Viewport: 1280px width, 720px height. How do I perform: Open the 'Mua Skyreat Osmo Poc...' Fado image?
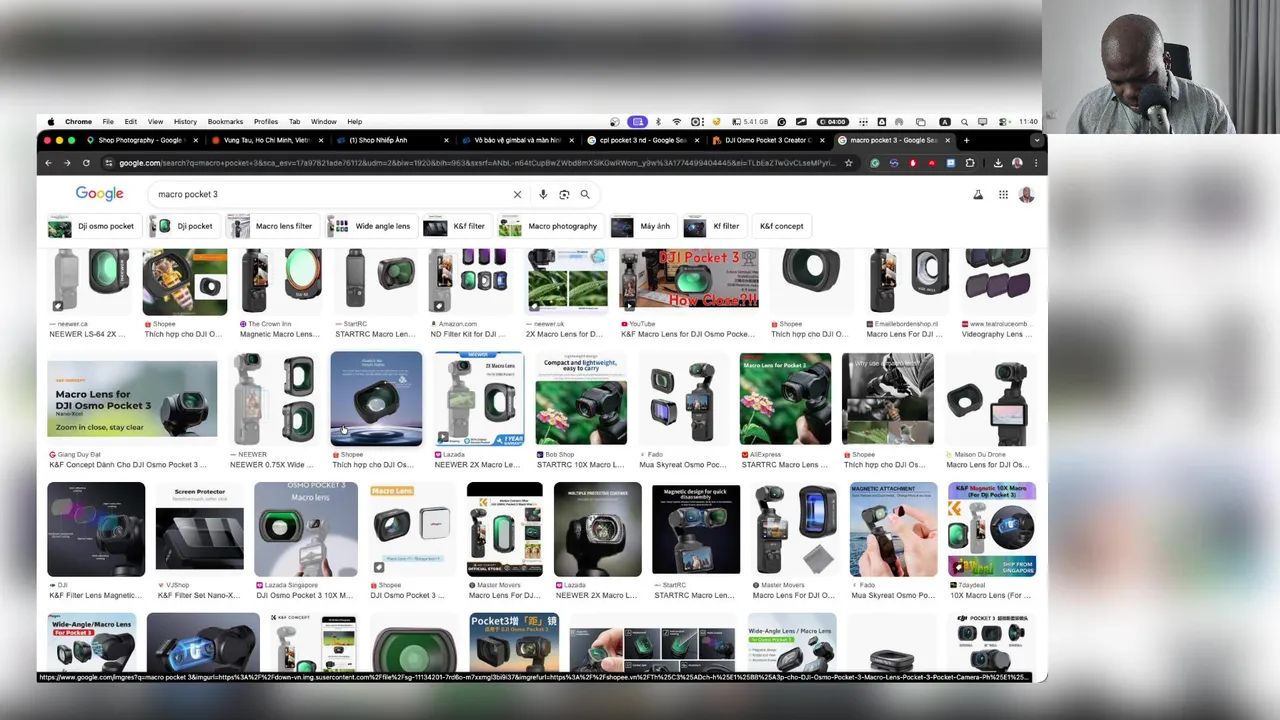click(x=683, y=399)
